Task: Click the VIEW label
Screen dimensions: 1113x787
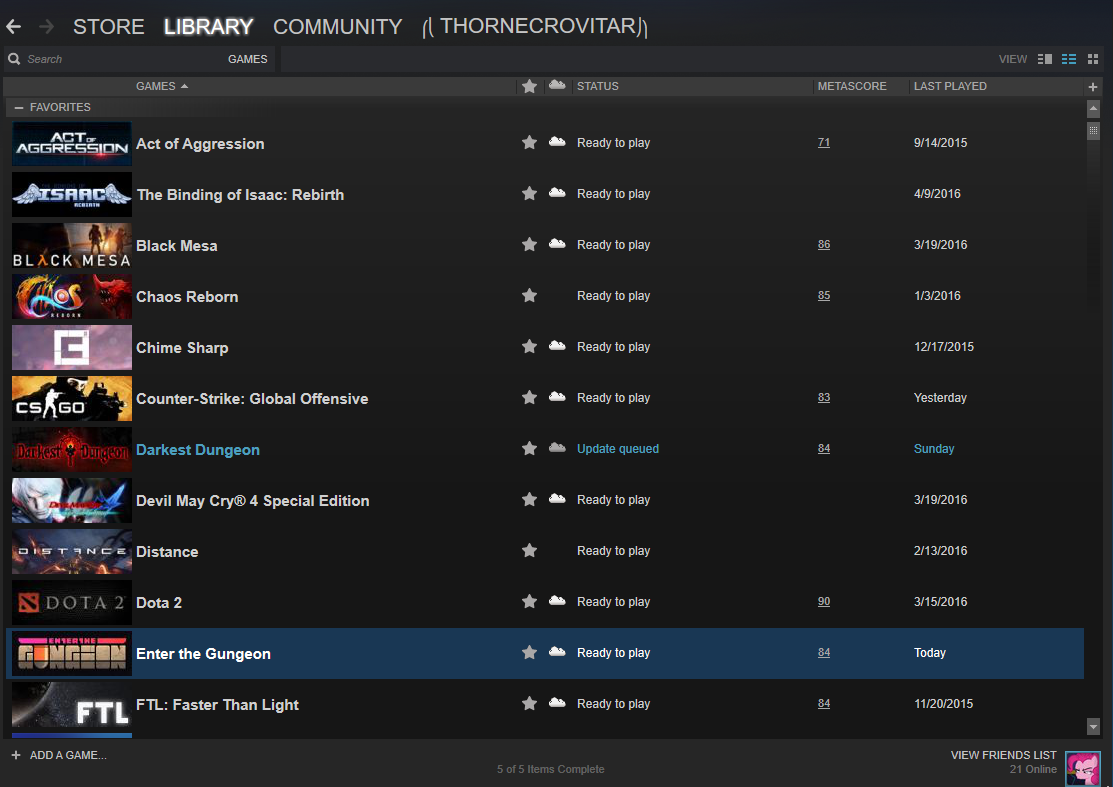Action: point(1012,59)
